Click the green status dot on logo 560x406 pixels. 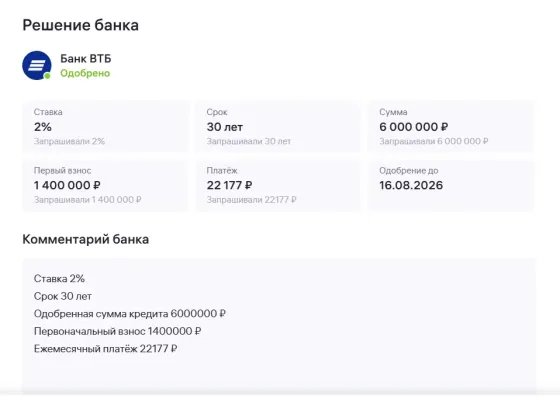47,76
